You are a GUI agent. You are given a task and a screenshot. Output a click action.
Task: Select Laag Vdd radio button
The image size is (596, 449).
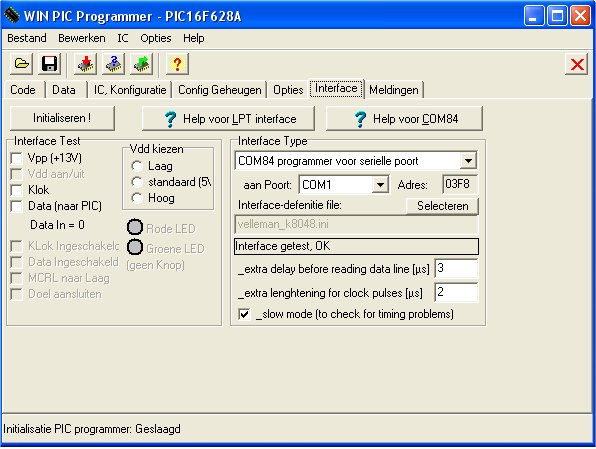click(x=136, y=166)
